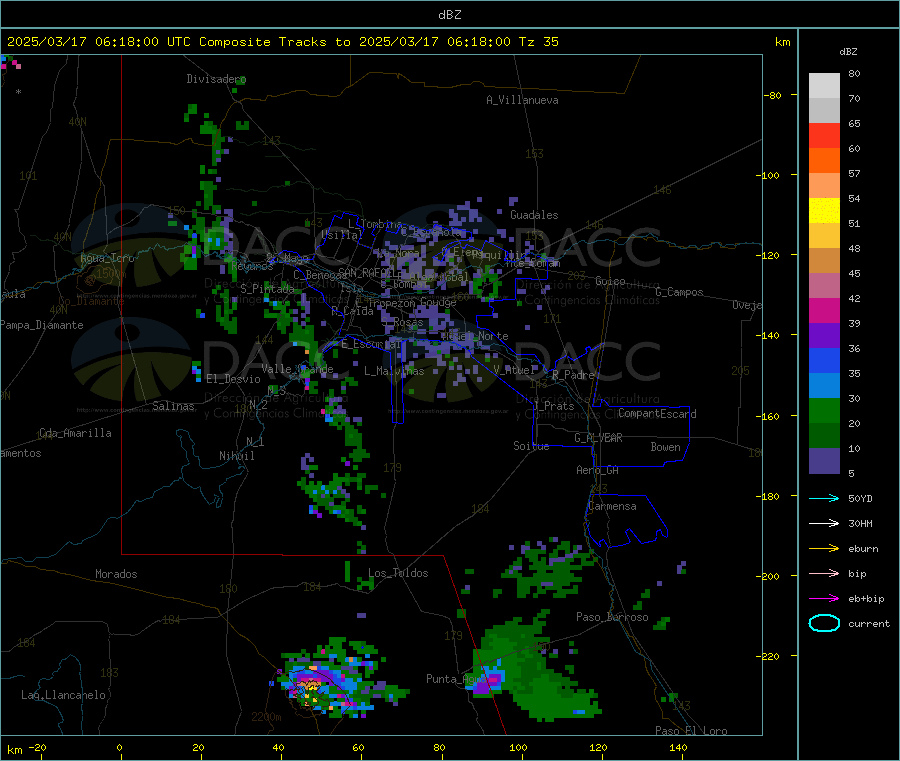Click the Punta_Agua place label
Screen dimensions: 900x761
(456, 679)
